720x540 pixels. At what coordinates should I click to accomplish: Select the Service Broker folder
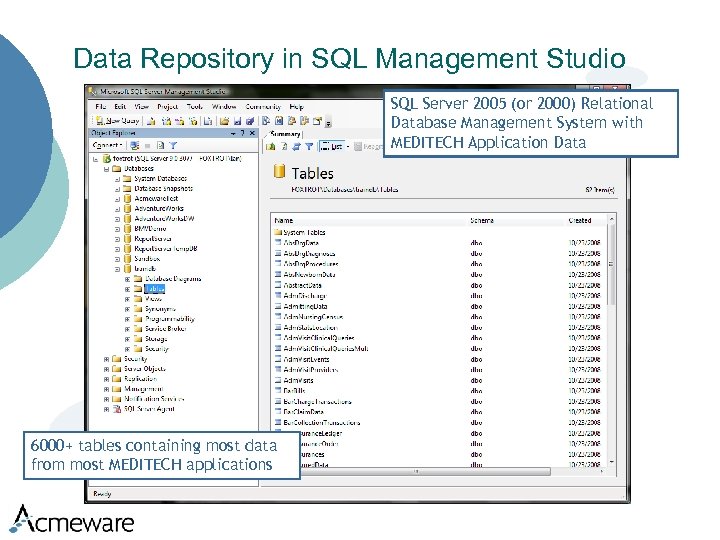(x=166, y=329)
